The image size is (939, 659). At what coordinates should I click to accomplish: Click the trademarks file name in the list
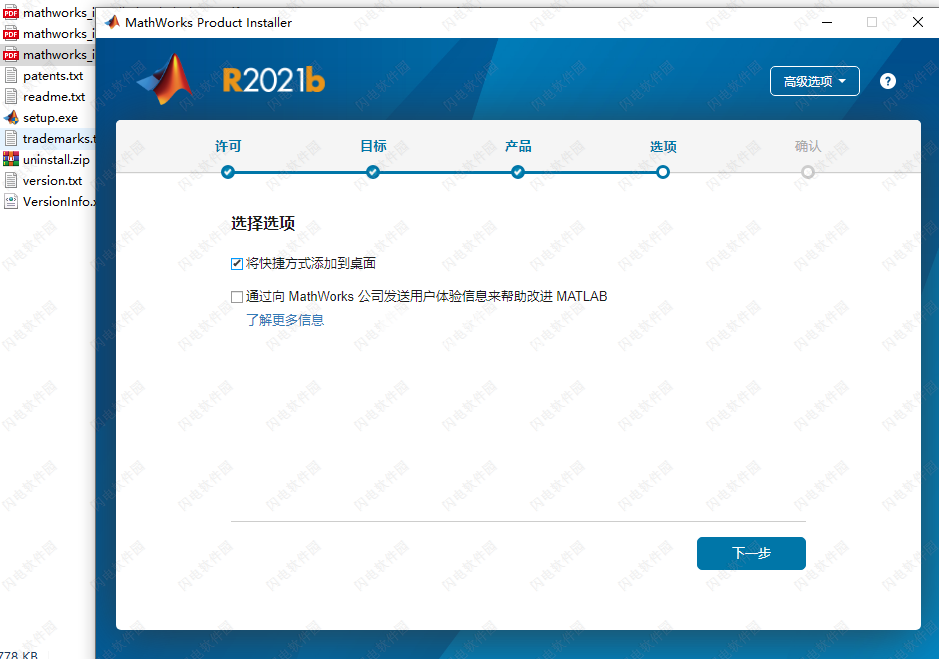point(59,138)
